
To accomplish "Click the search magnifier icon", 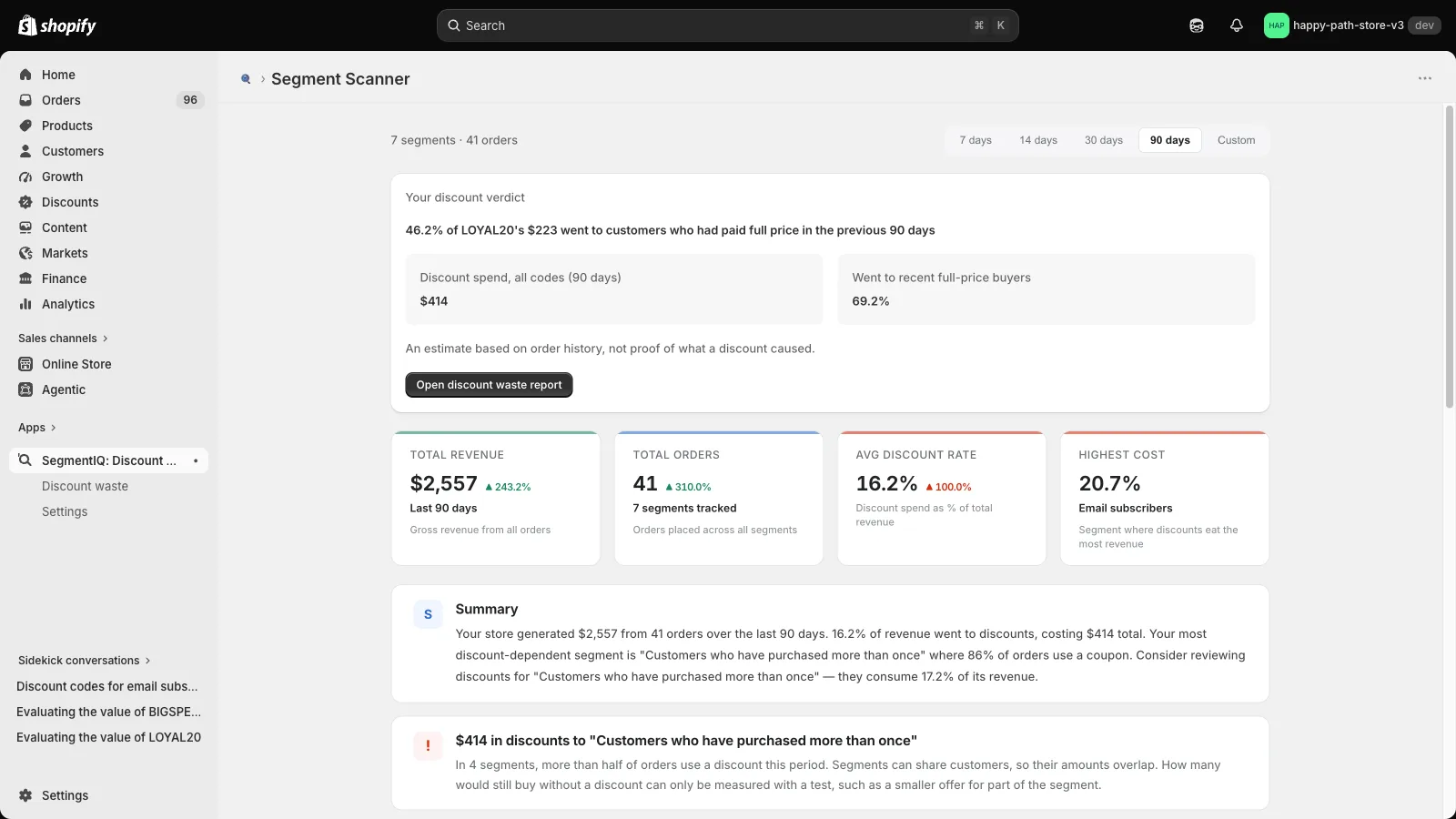I will 454,25.
